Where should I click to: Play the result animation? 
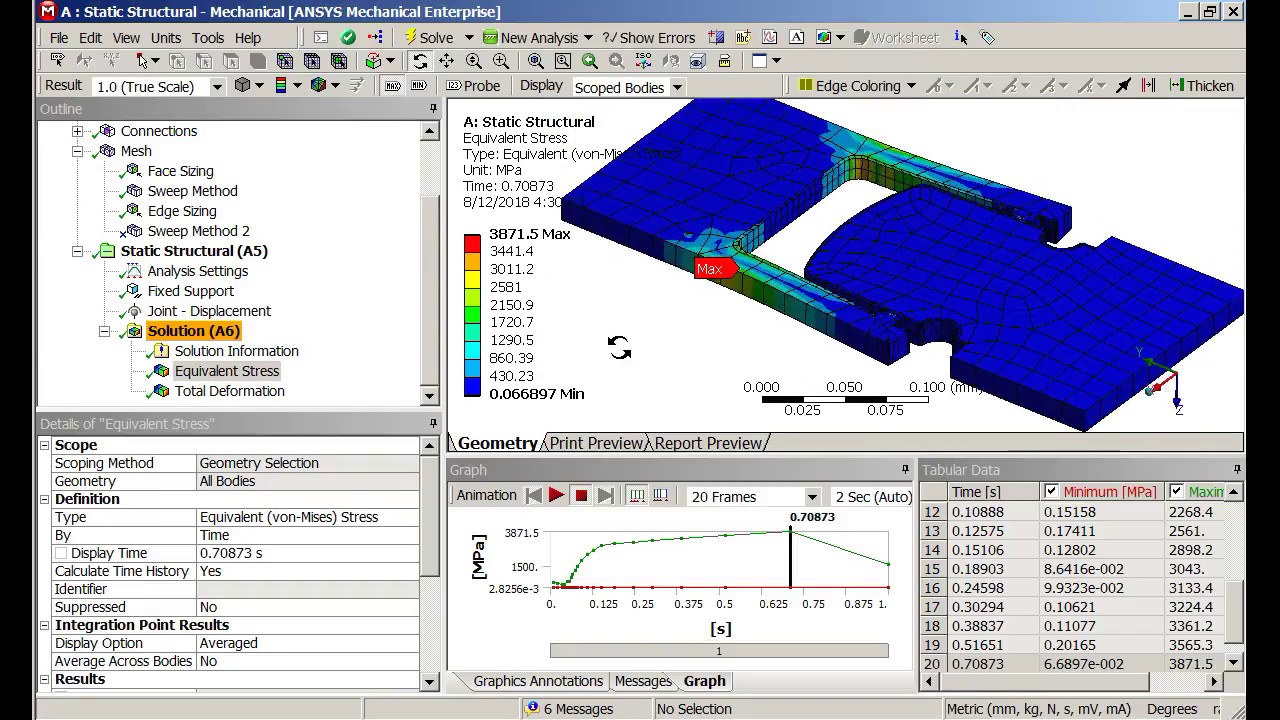(x=557, y=496)
